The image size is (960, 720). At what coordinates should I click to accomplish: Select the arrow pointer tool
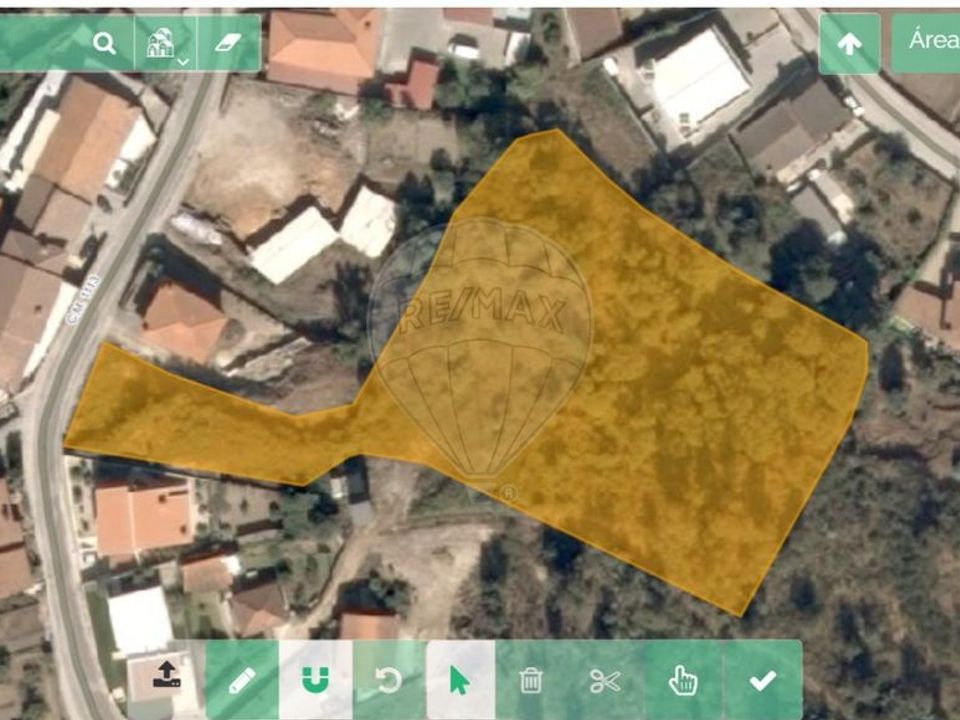460,680
